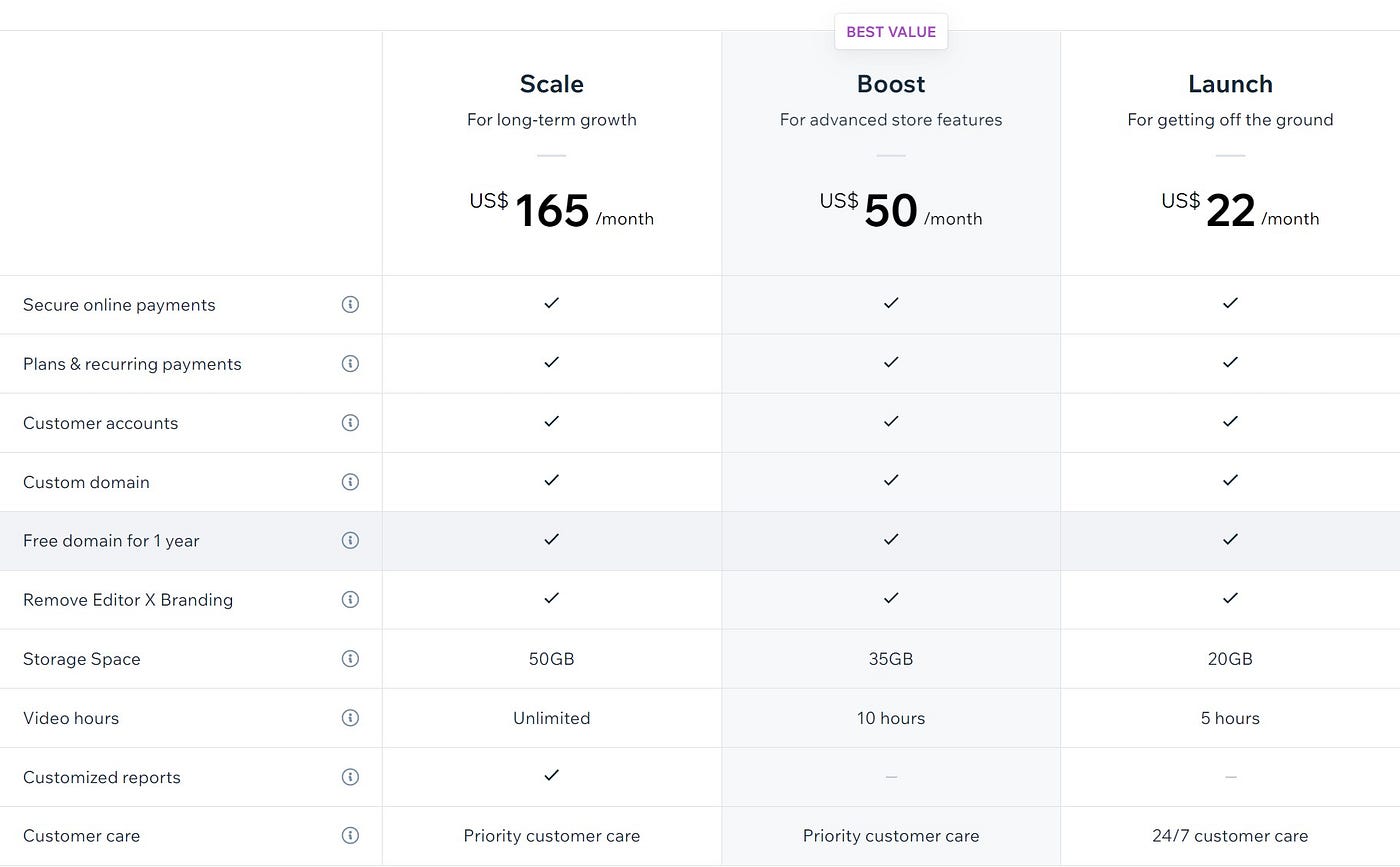Click the Custom domain info icon
1400x867 pixels.
tap(350, 482)
